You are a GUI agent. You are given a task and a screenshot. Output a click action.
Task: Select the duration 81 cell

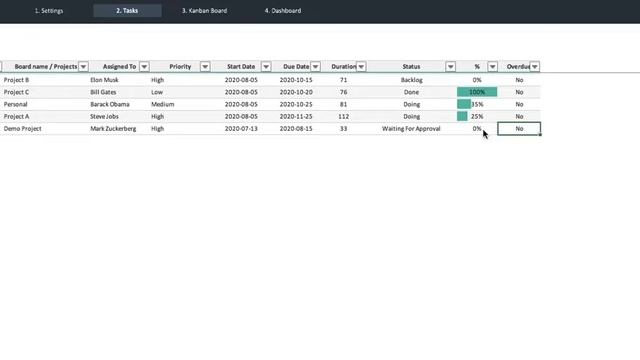[x=343, y=104]
